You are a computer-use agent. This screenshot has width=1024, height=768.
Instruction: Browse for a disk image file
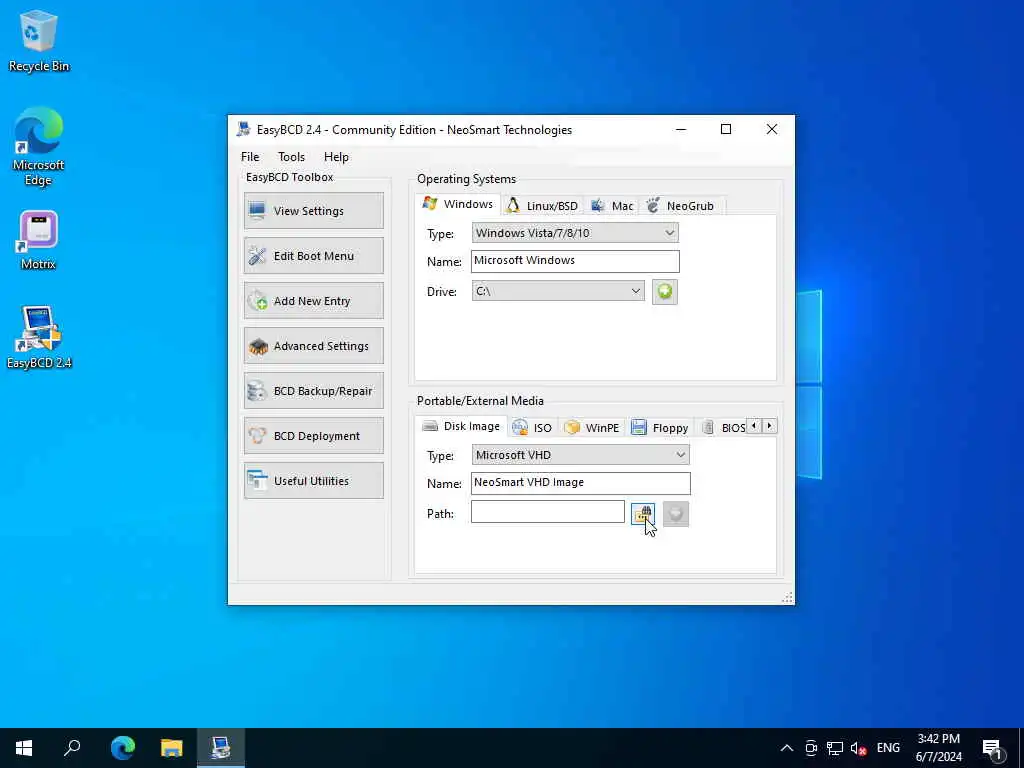coord(643,514)
